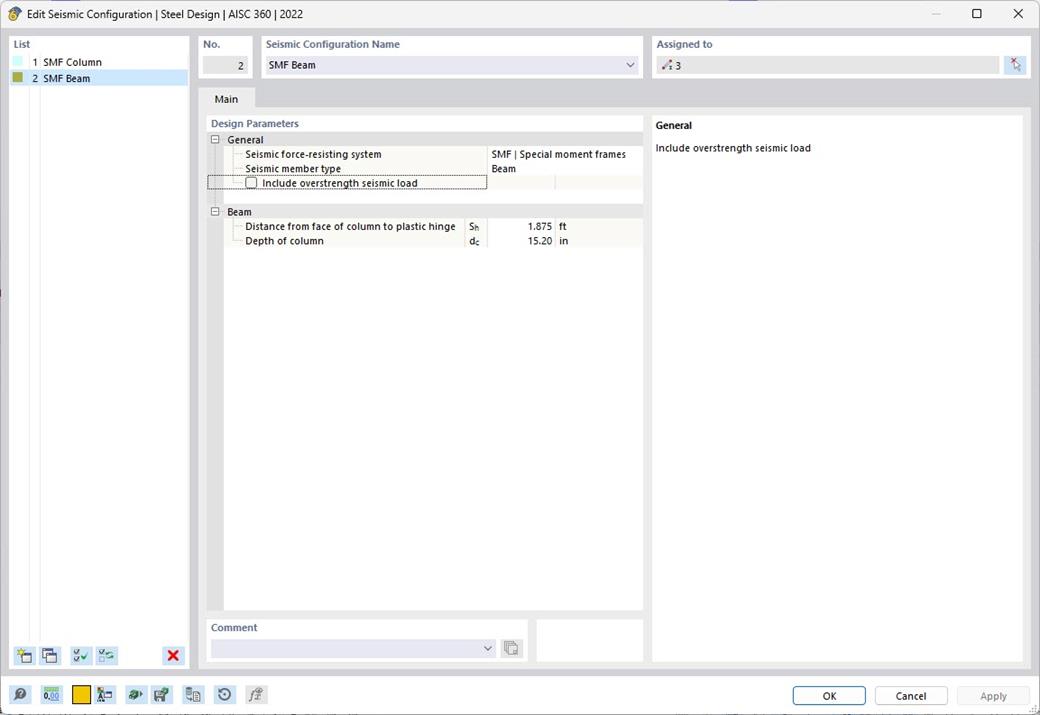
Task: Open the Comment dropdown
Action: click(487, 648)
